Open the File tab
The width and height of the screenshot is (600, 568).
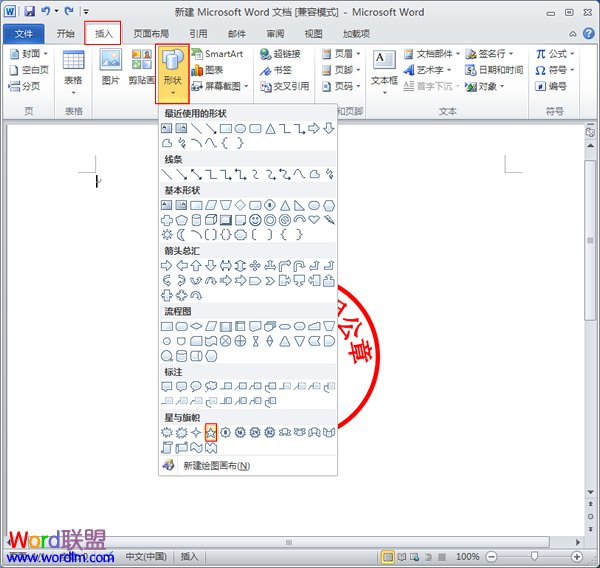(24, 34)
